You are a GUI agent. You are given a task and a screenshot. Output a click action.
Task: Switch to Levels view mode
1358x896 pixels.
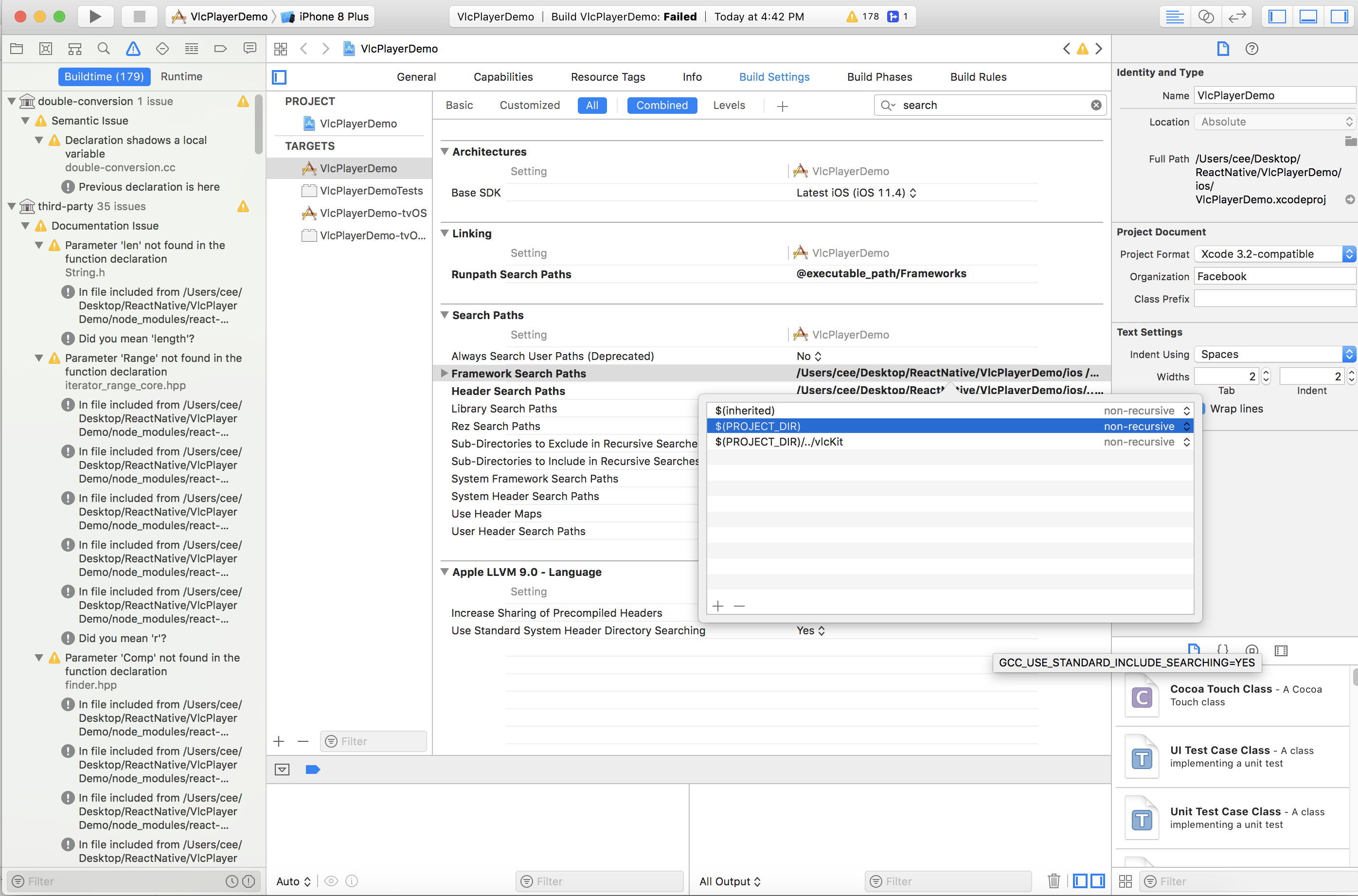pyautogui.click(x=729, y=105)
